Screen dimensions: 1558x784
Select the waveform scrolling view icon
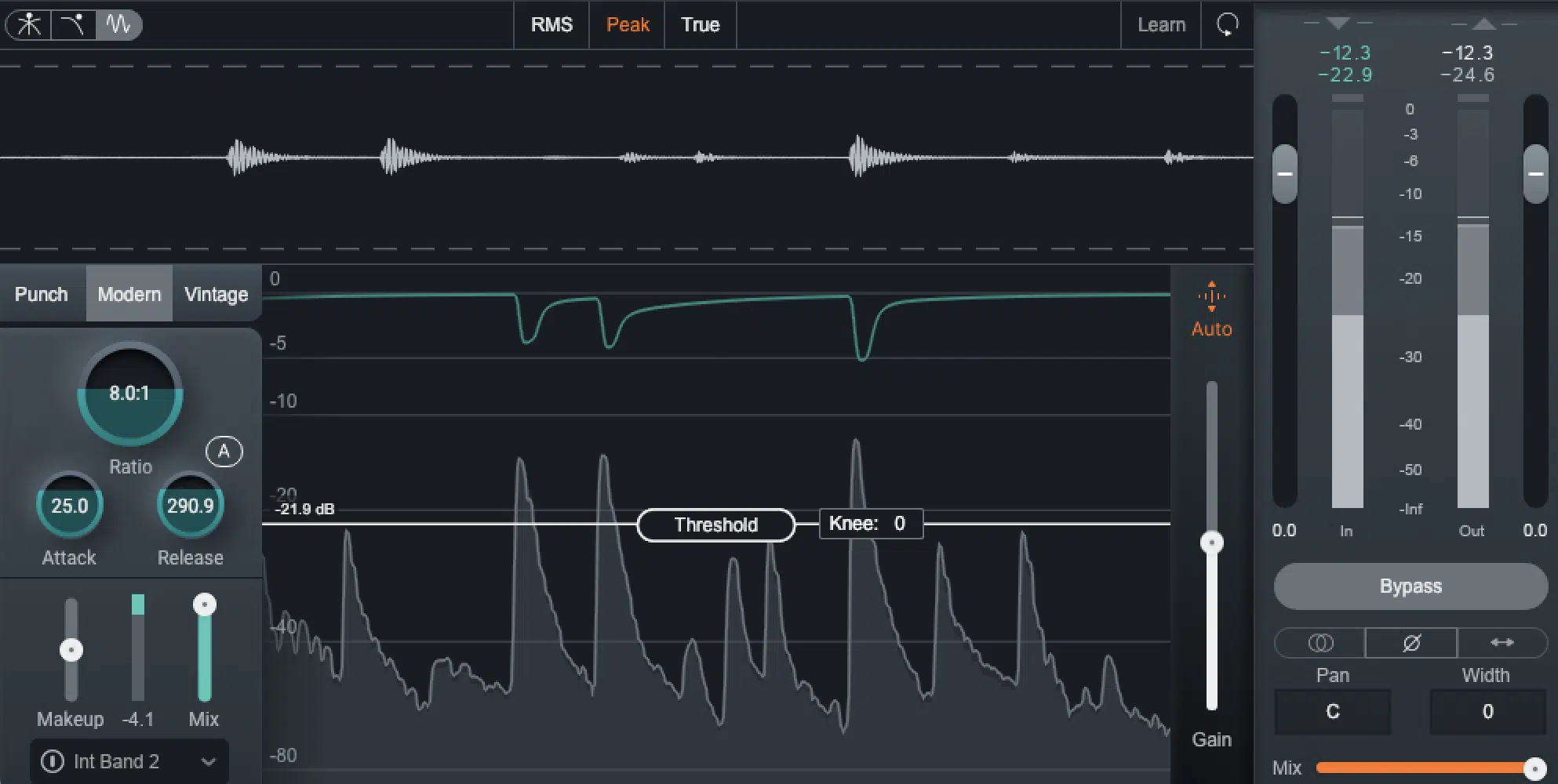pos(118,24)
